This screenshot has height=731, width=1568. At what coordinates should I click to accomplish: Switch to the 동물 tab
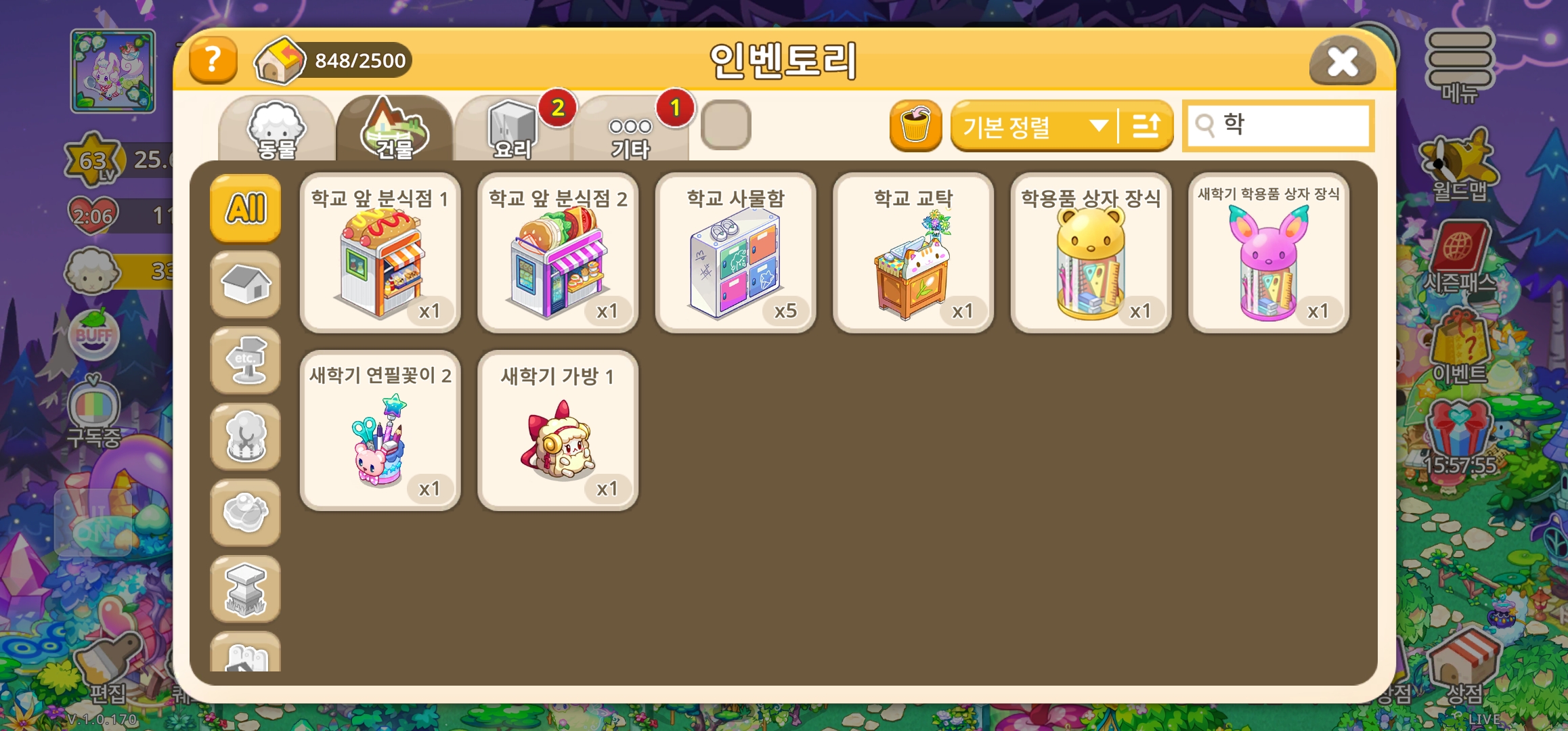click(x=276, y=129)
